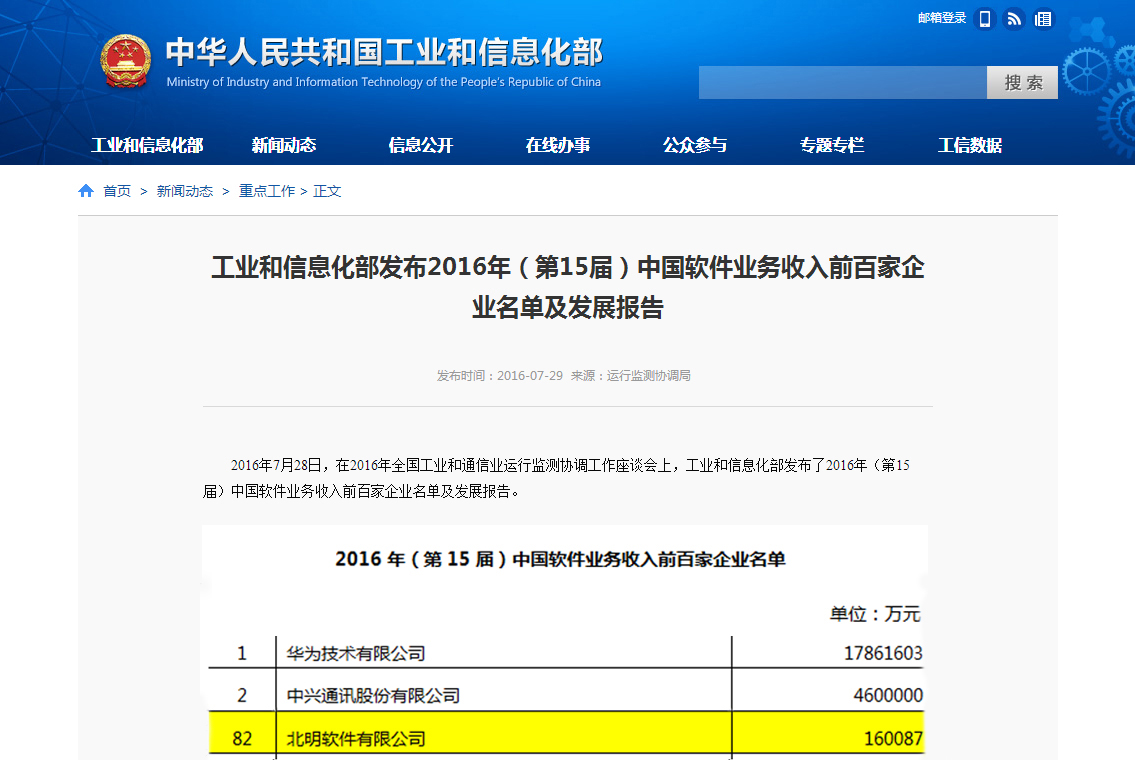
Task: Click the highlighted 北明软件有限公司 table row
Action: point(566,739)
